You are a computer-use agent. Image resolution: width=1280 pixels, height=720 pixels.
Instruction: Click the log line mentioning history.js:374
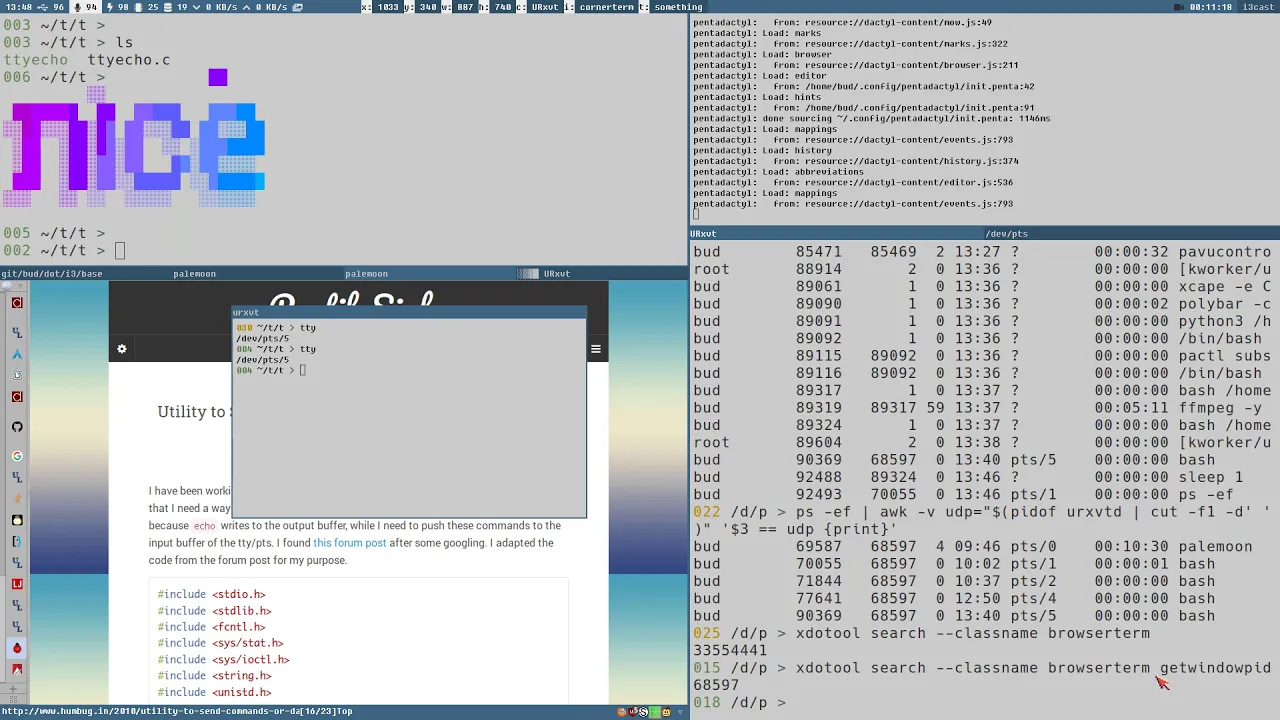point(856,161)
